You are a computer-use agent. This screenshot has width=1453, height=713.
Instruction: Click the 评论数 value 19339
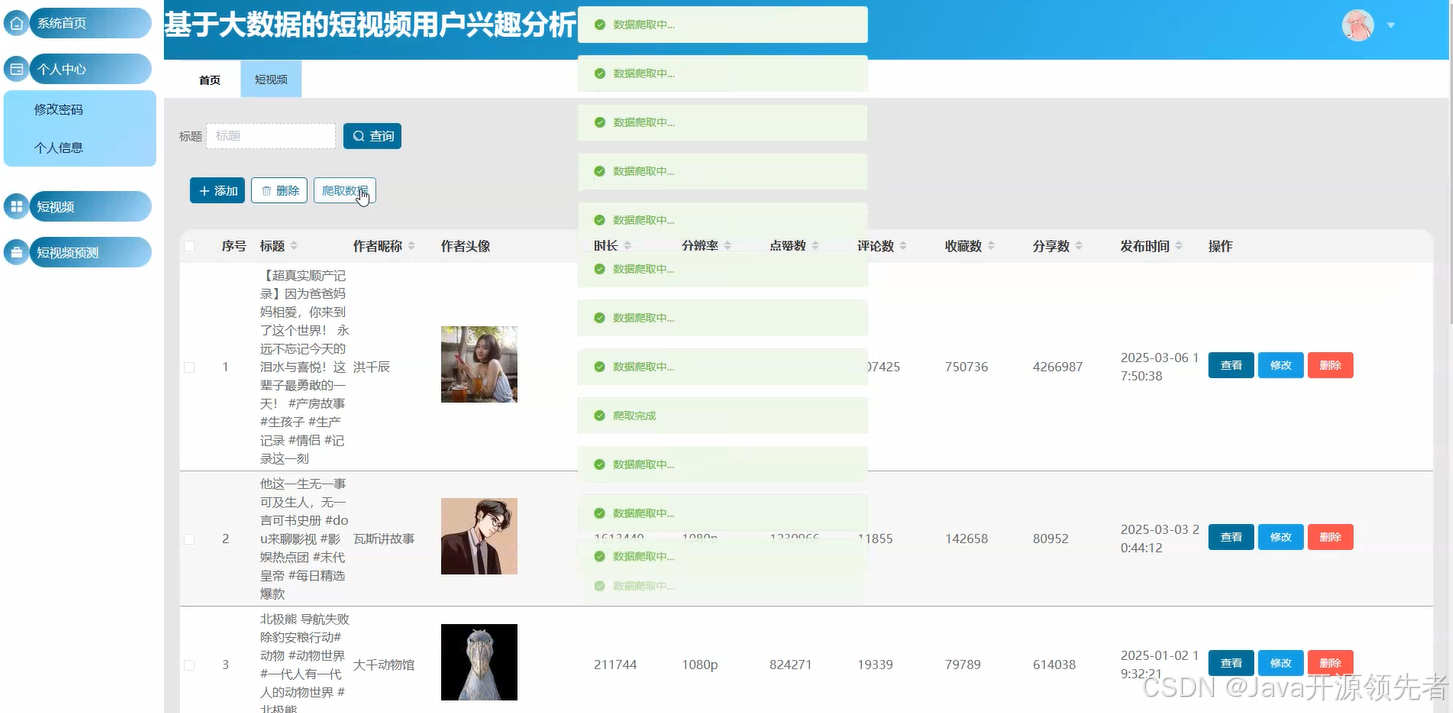(x=875, y=665)
